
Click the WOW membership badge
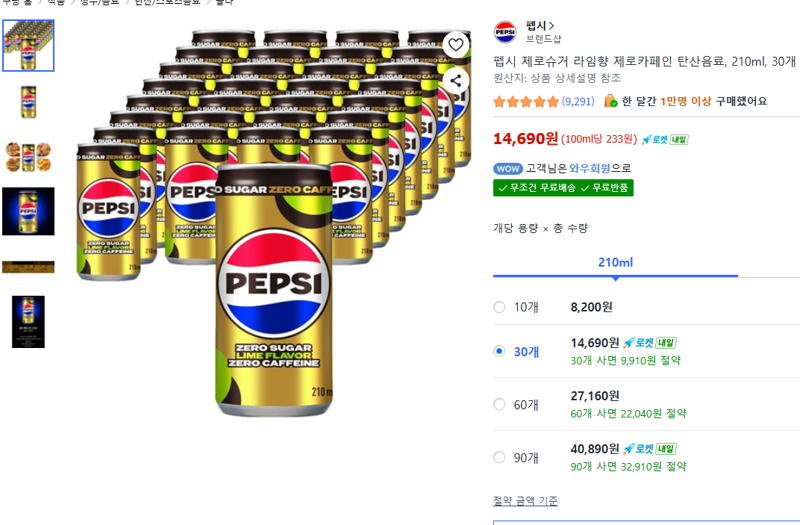(508, 168)
